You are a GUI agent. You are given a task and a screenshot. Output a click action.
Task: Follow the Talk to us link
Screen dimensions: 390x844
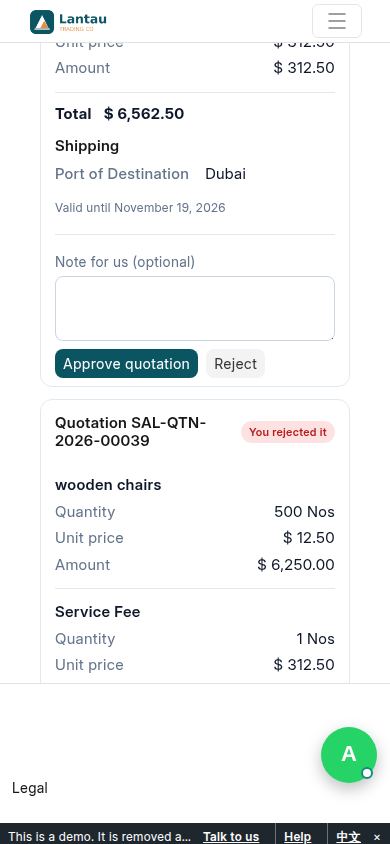point(231,837)
